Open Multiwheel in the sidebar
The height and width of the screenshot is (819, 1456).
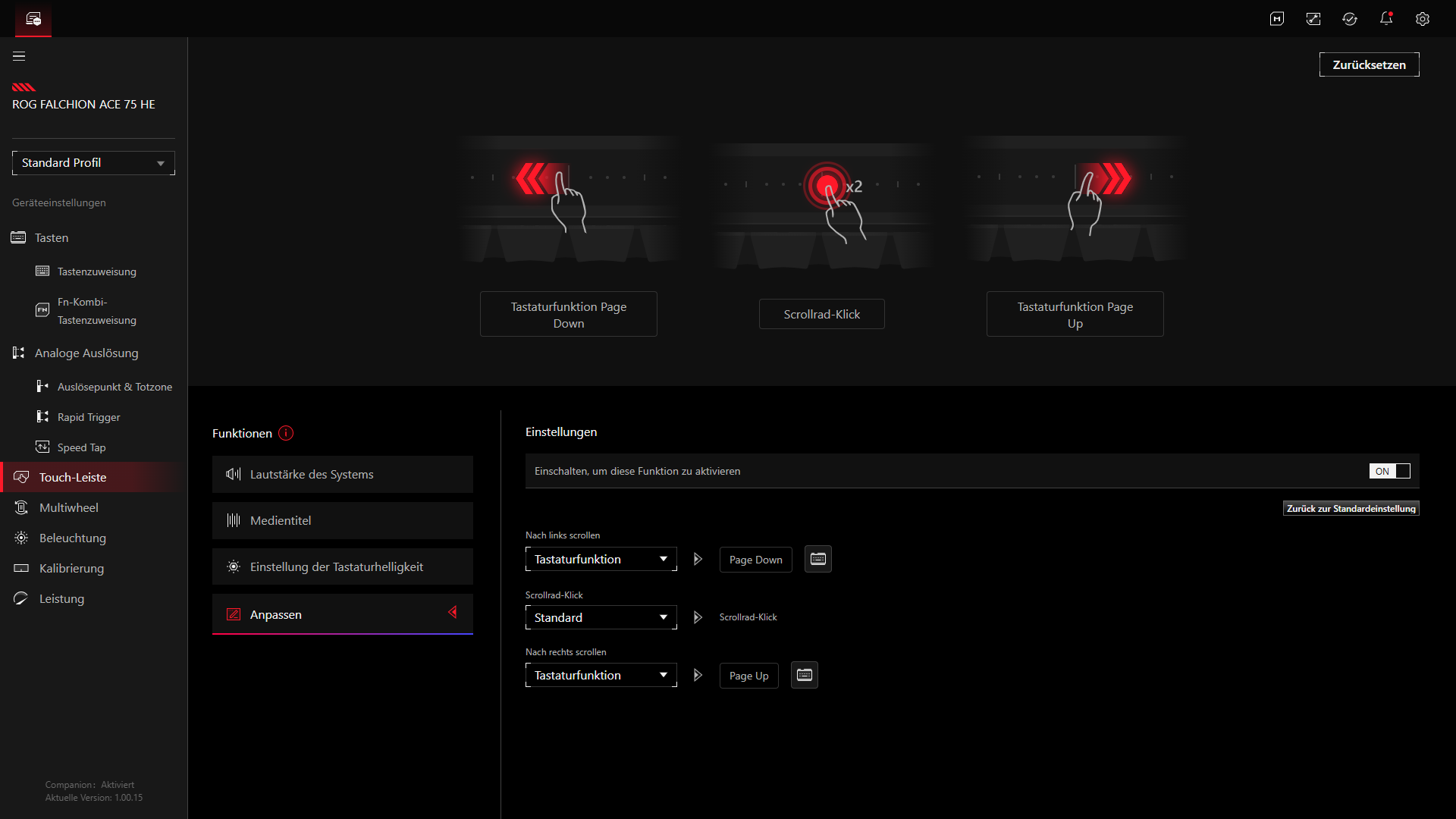pos(69,507)
